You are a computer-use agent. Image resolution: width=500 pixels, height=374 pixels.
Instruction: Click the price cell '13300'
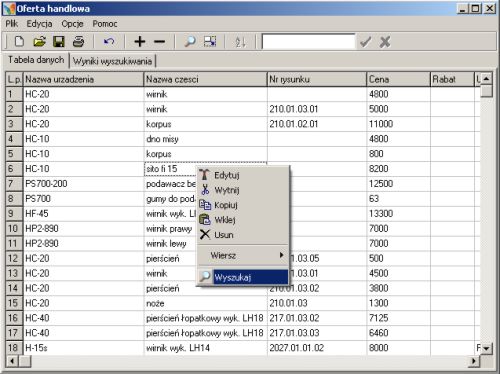point(398,214)
